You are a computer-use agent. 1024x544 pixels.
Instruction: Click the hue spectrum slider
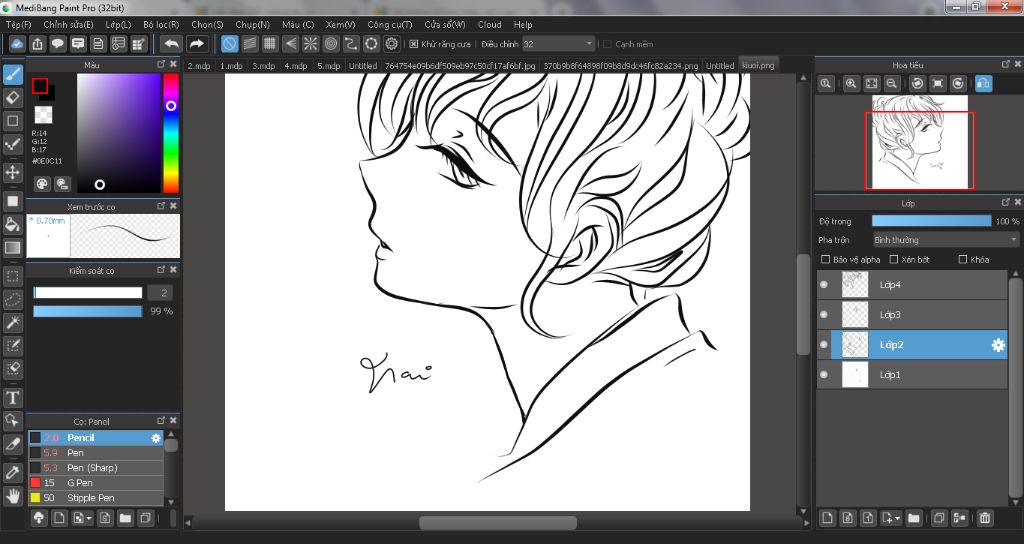171,133
